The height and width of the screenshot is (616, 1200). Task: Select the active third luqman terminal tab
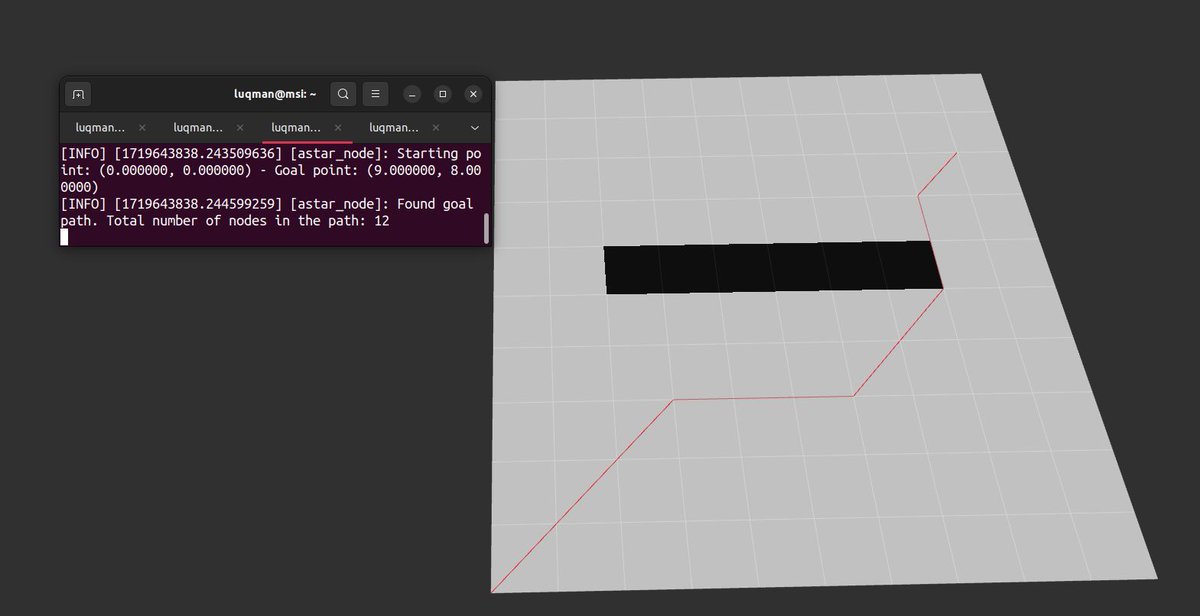tap(296, 128)
